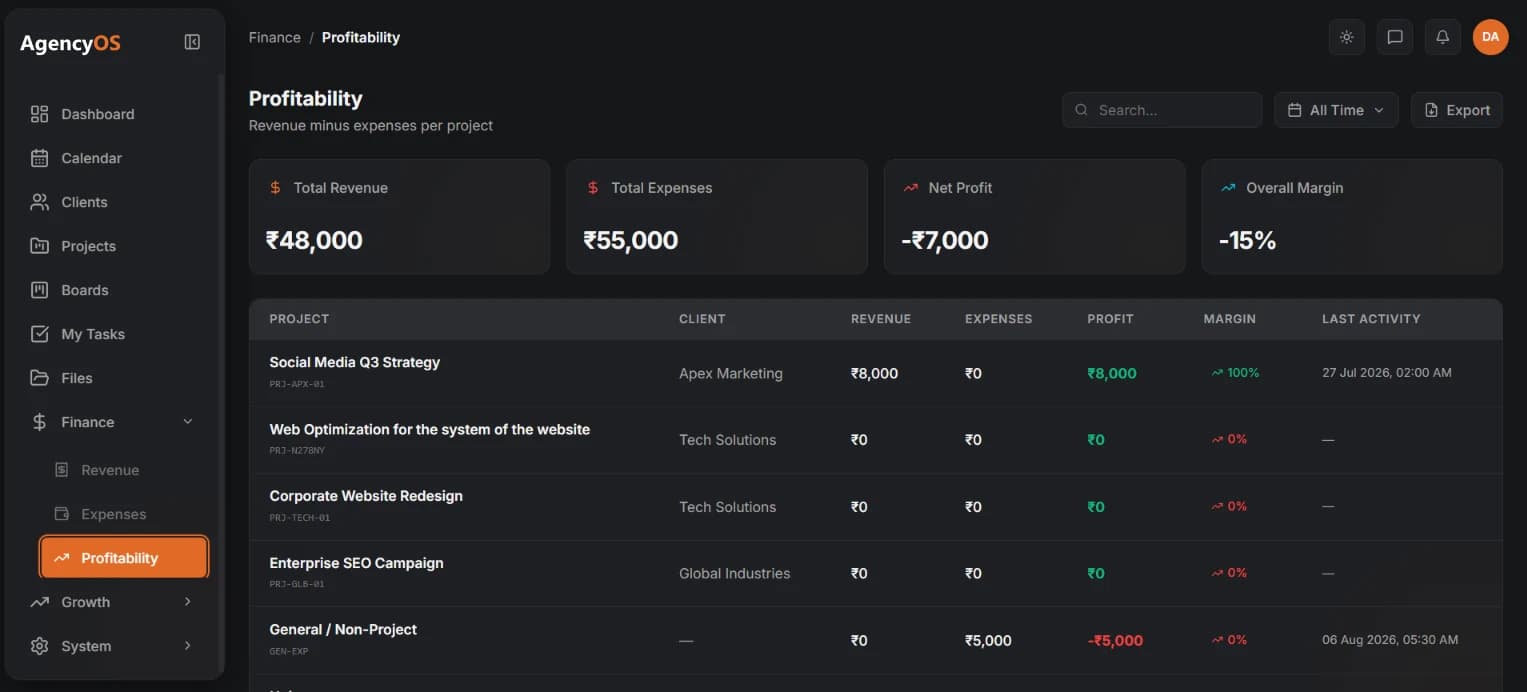Collapse the Finance menu chevron

click(x=188, y=422)
